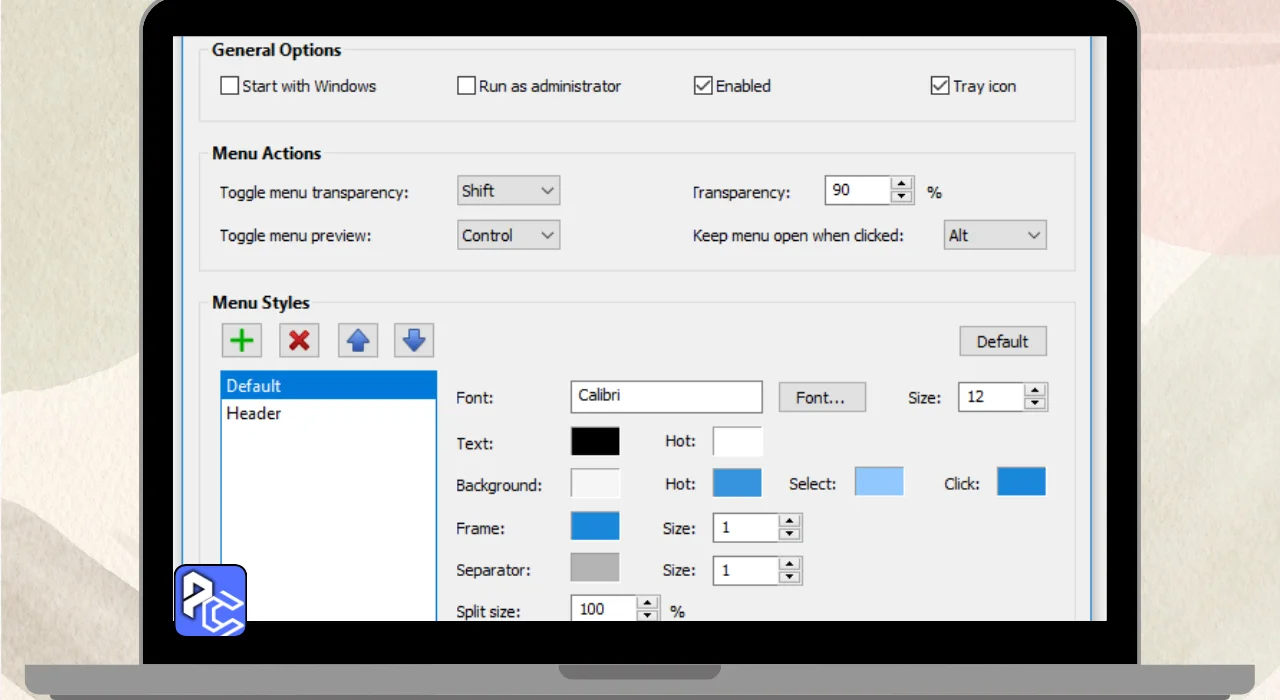Click the PC logo icon at bottom left

[210, 600]
